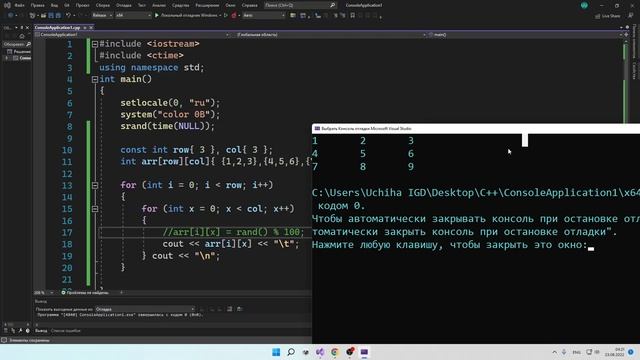Open Chrome from the taskbar
This screenshot has width=640, height=360.
click(x=335, y=352)
